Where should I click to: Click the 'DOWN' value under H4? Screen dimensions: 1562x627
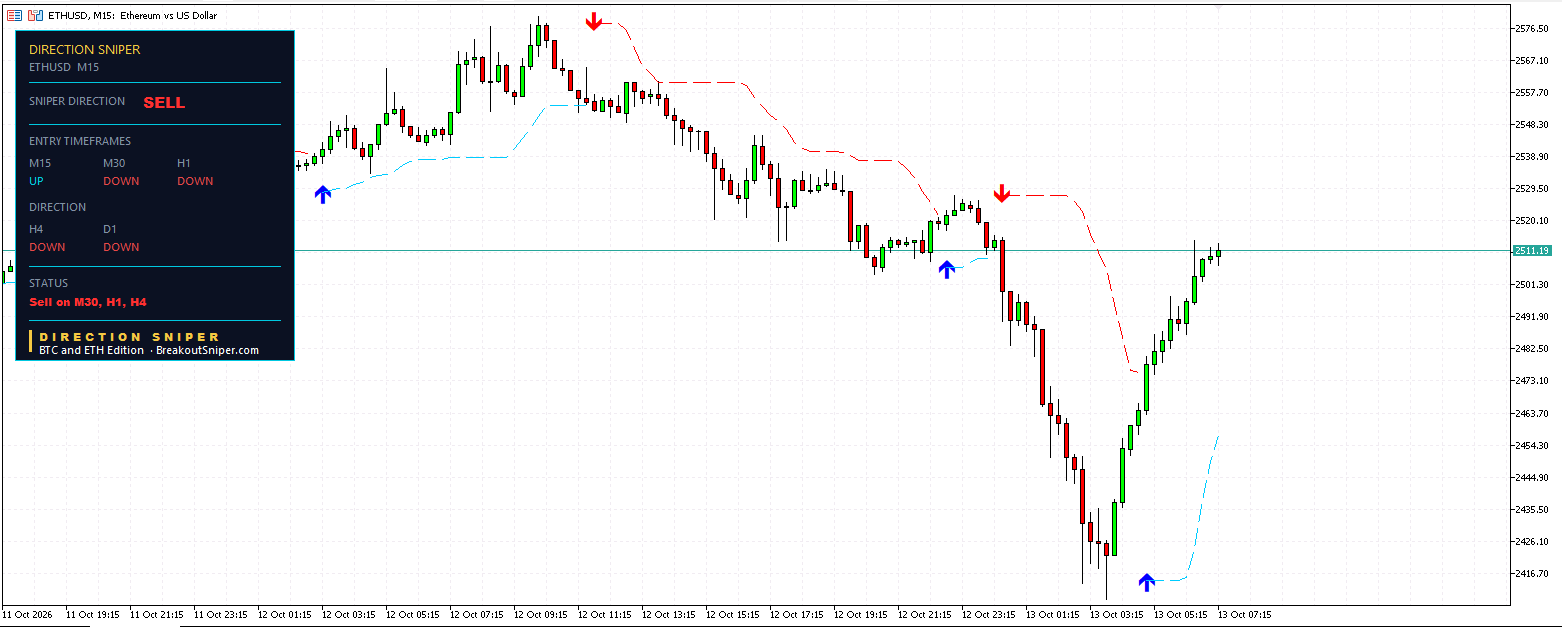[x=47, y=247]
